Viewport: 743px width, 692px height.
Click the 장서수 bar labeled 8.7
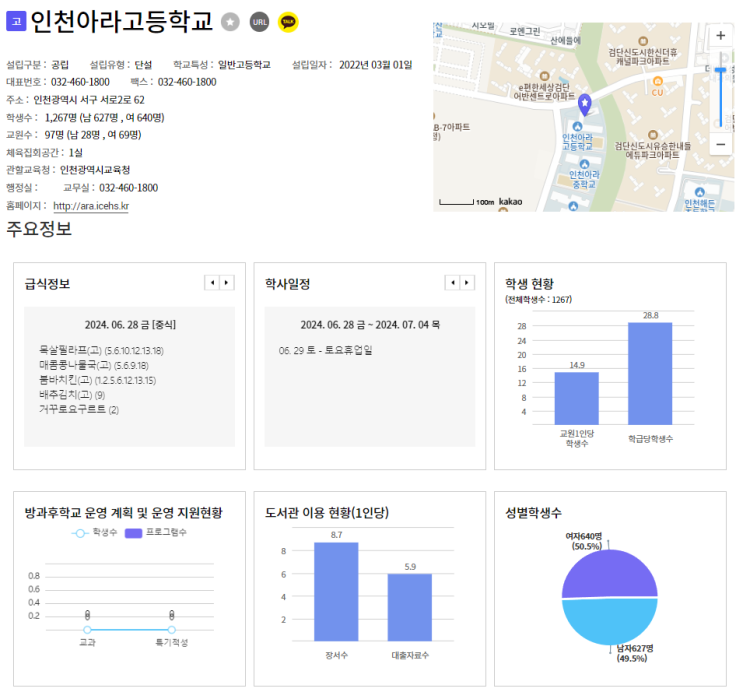(336, 592)
